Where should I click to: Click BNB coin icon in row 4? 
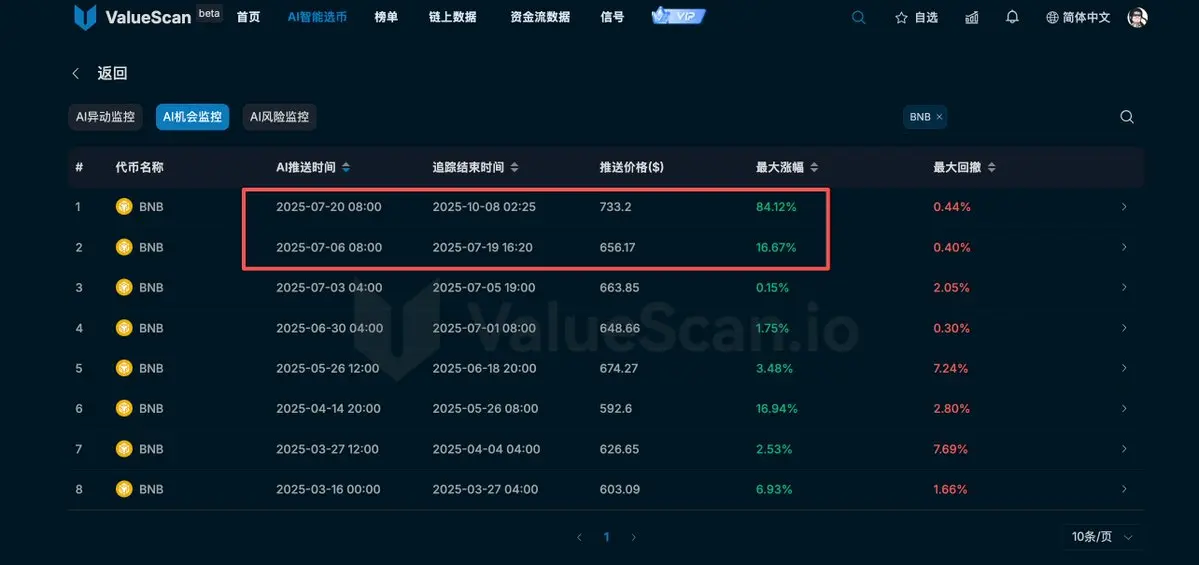pos(123,328)
